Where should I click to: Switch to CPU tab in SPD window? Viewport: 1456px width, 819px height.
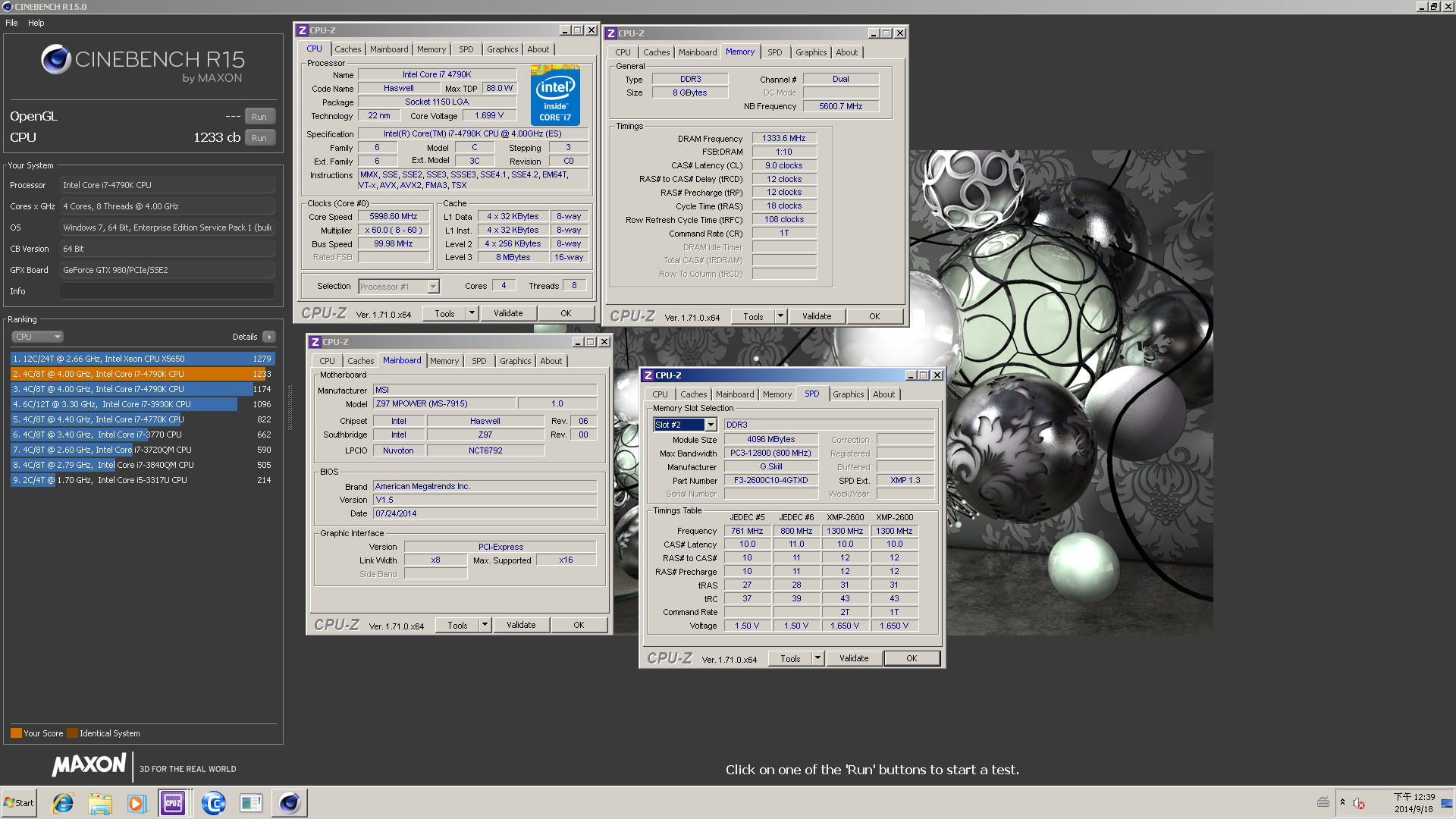(x=660, y=394)
